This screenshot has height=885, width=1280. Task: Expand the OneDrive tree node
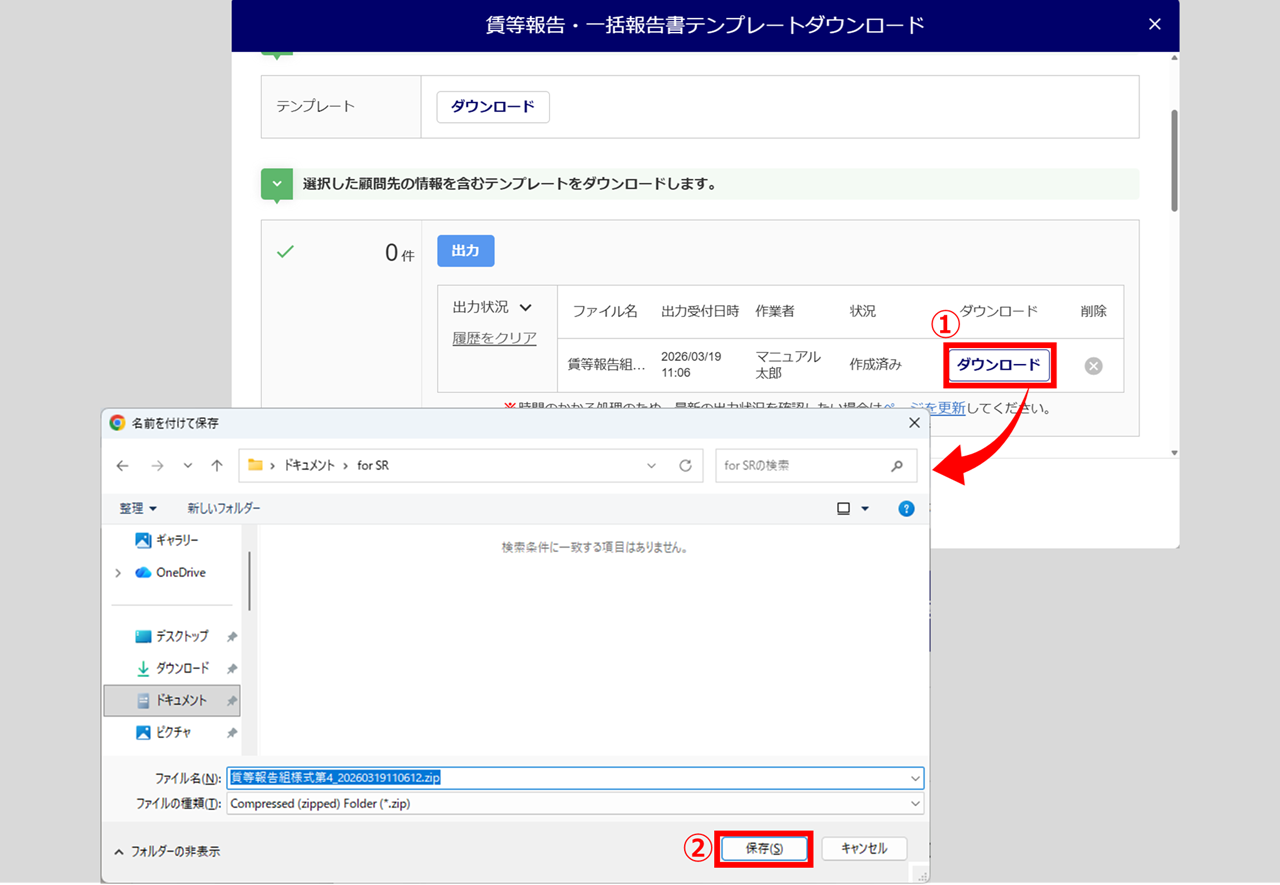point(118,573)
